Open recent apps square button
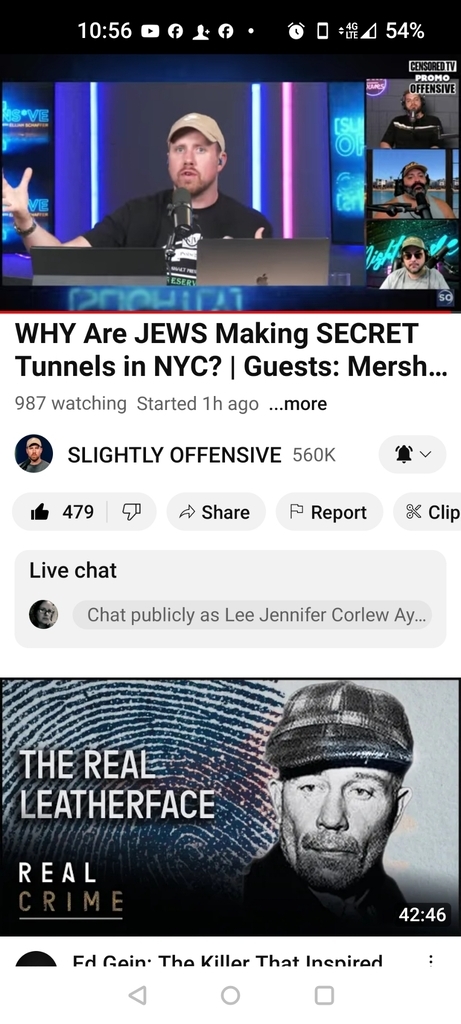Viewport: 461px width, 1024px height. pyautogui.click(x=324, y=995)
